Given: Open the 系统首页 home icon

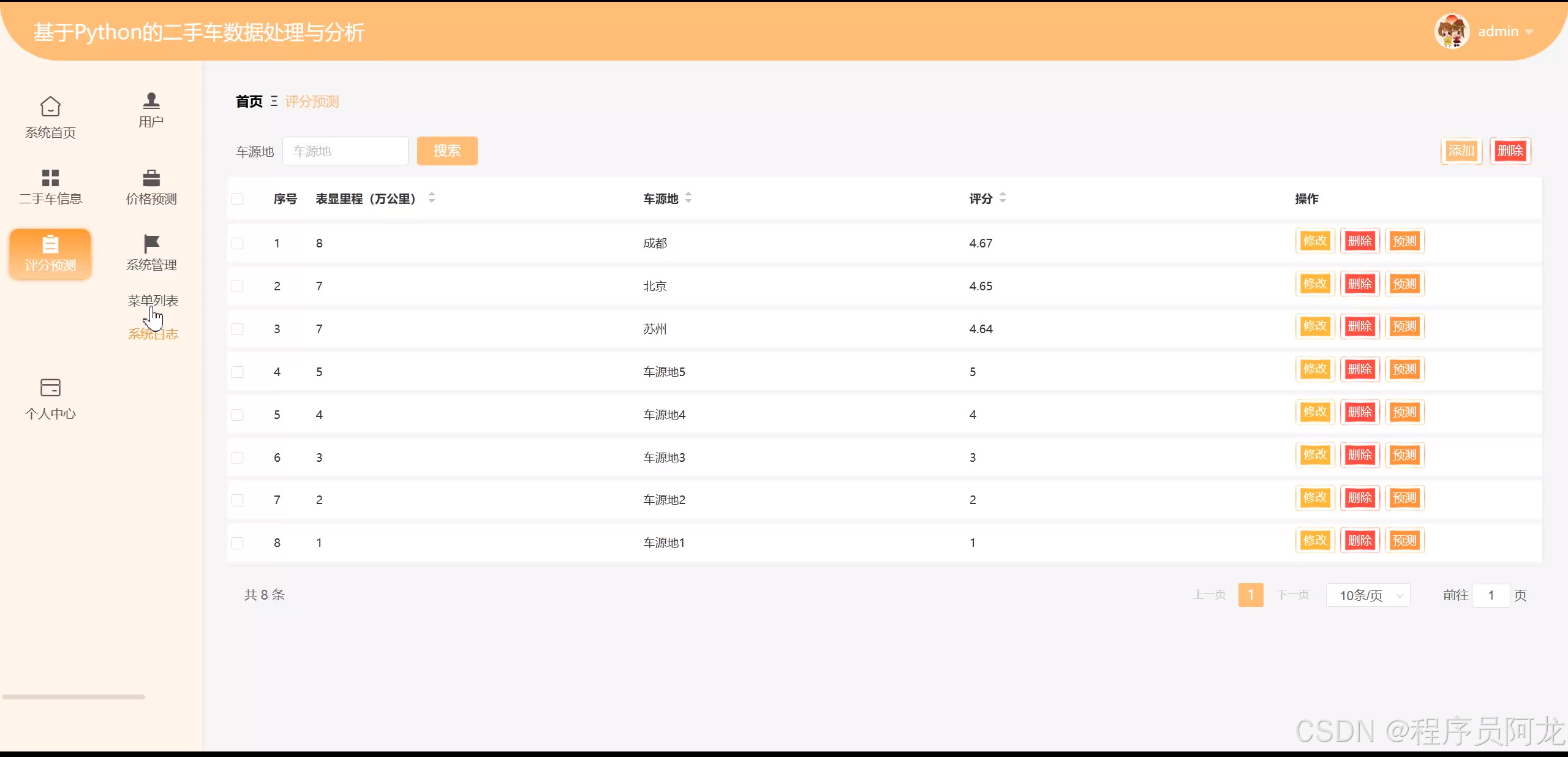Looking at the screenshot, I should (x=50, y=107).
